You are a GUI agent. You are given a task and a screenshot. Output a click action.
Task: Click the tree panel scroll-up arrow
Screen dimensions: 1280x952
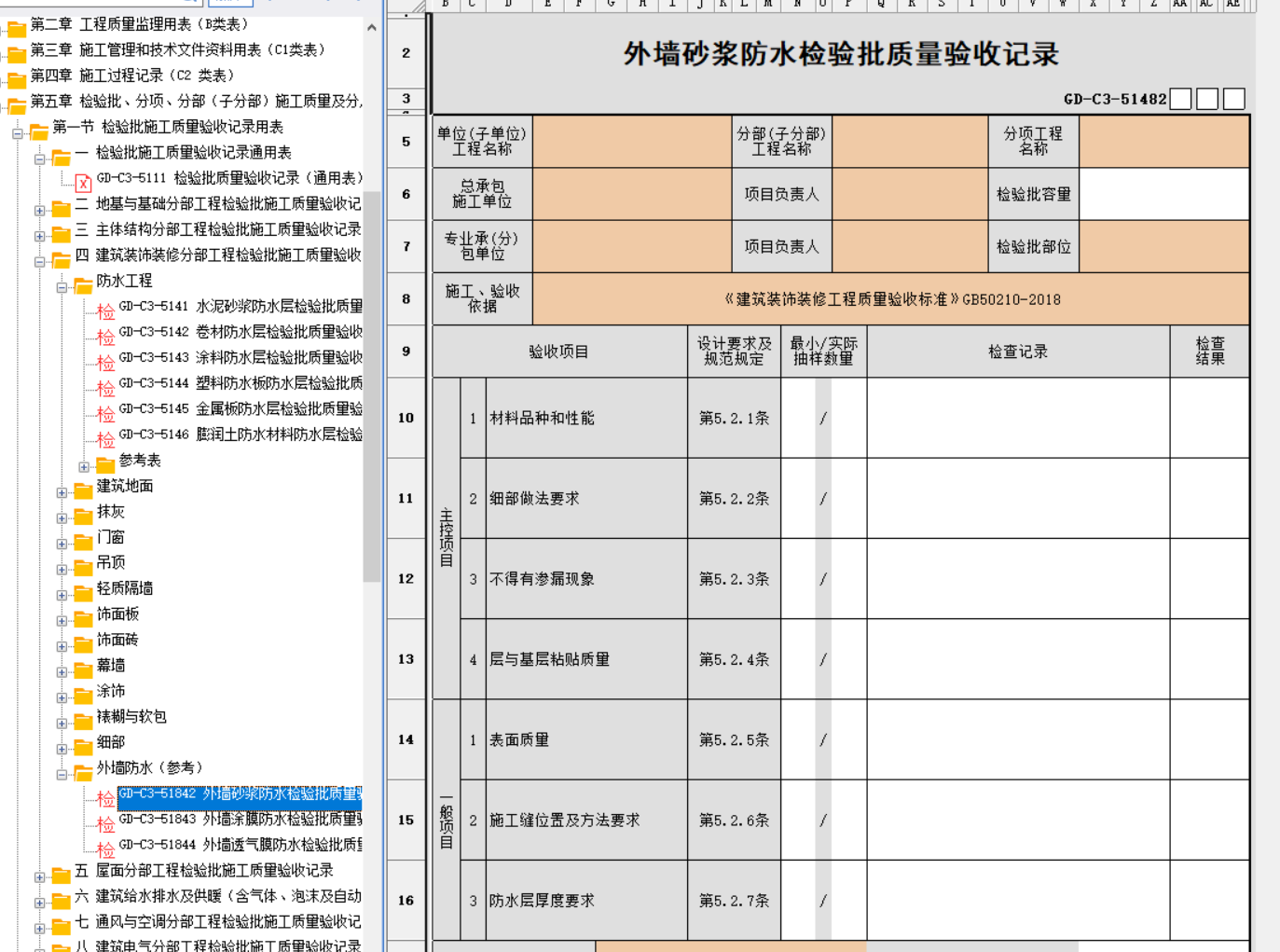click(x=372, y=28)
